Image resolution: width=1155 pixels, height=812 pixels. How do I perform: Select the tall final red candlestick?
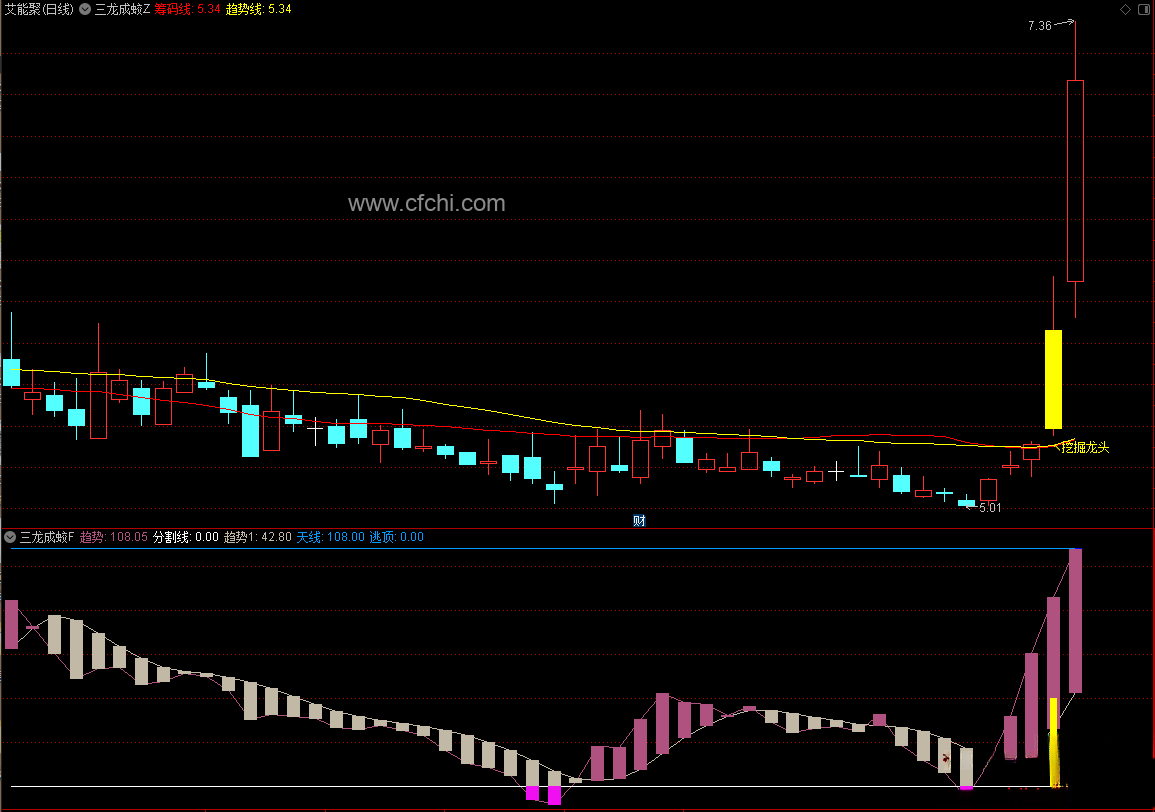1075,181
